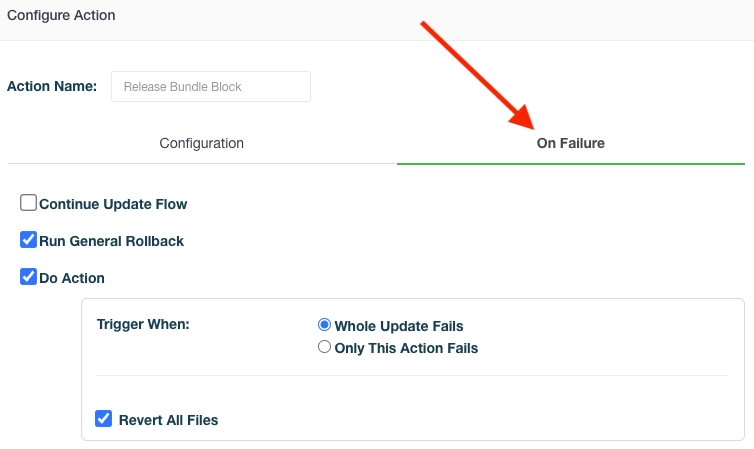Click the "Do Action" label text
The height and width of the screenshot is (449, 754).
point(72,278)
